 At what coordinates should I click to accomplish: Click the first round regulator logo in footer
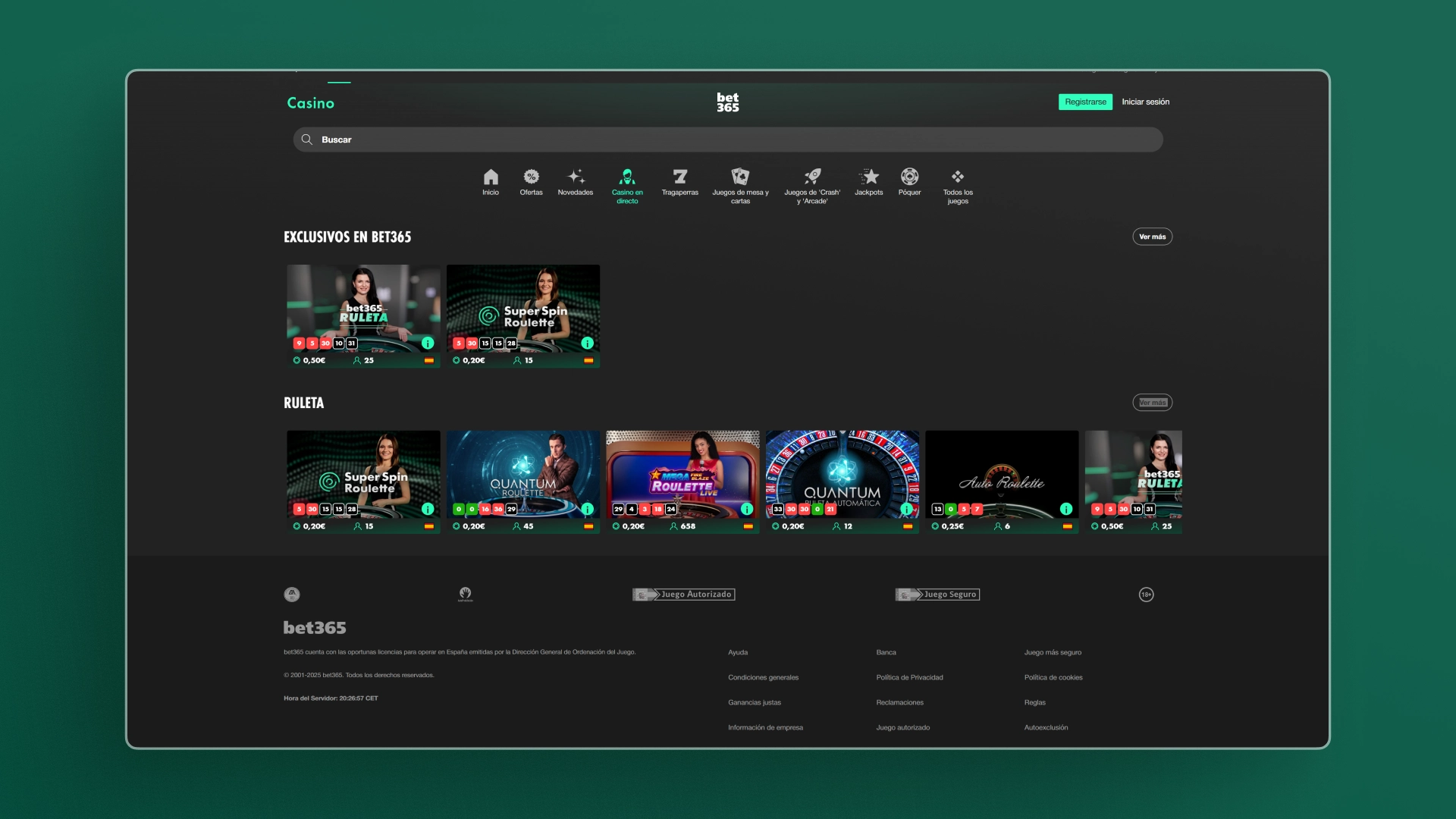pyautogui.click(x=292, y=595)
